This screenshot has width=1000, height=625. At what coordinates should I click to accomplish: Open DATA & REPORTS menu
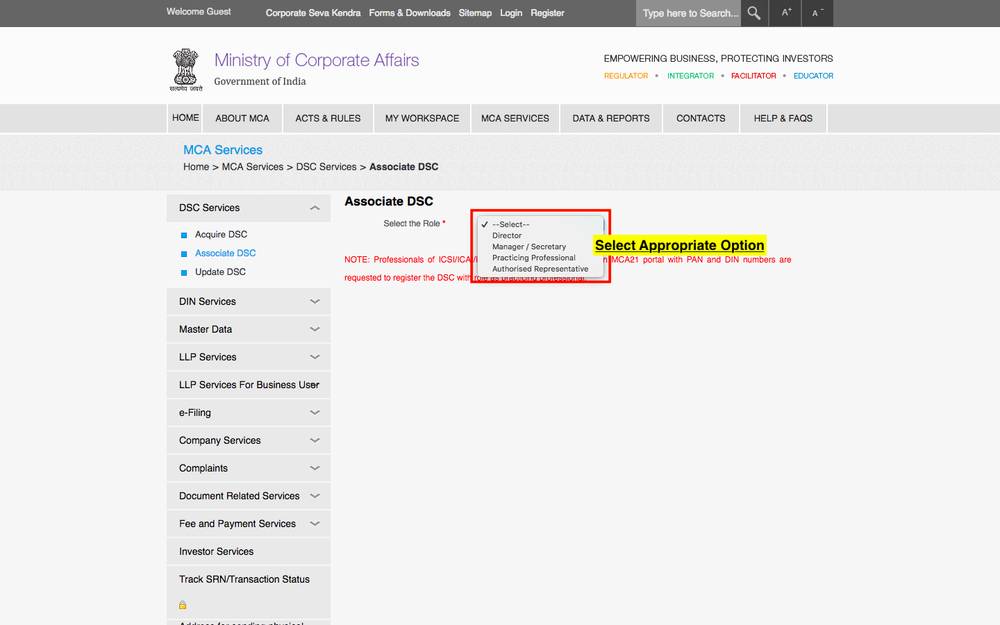(x=611, y=119)
